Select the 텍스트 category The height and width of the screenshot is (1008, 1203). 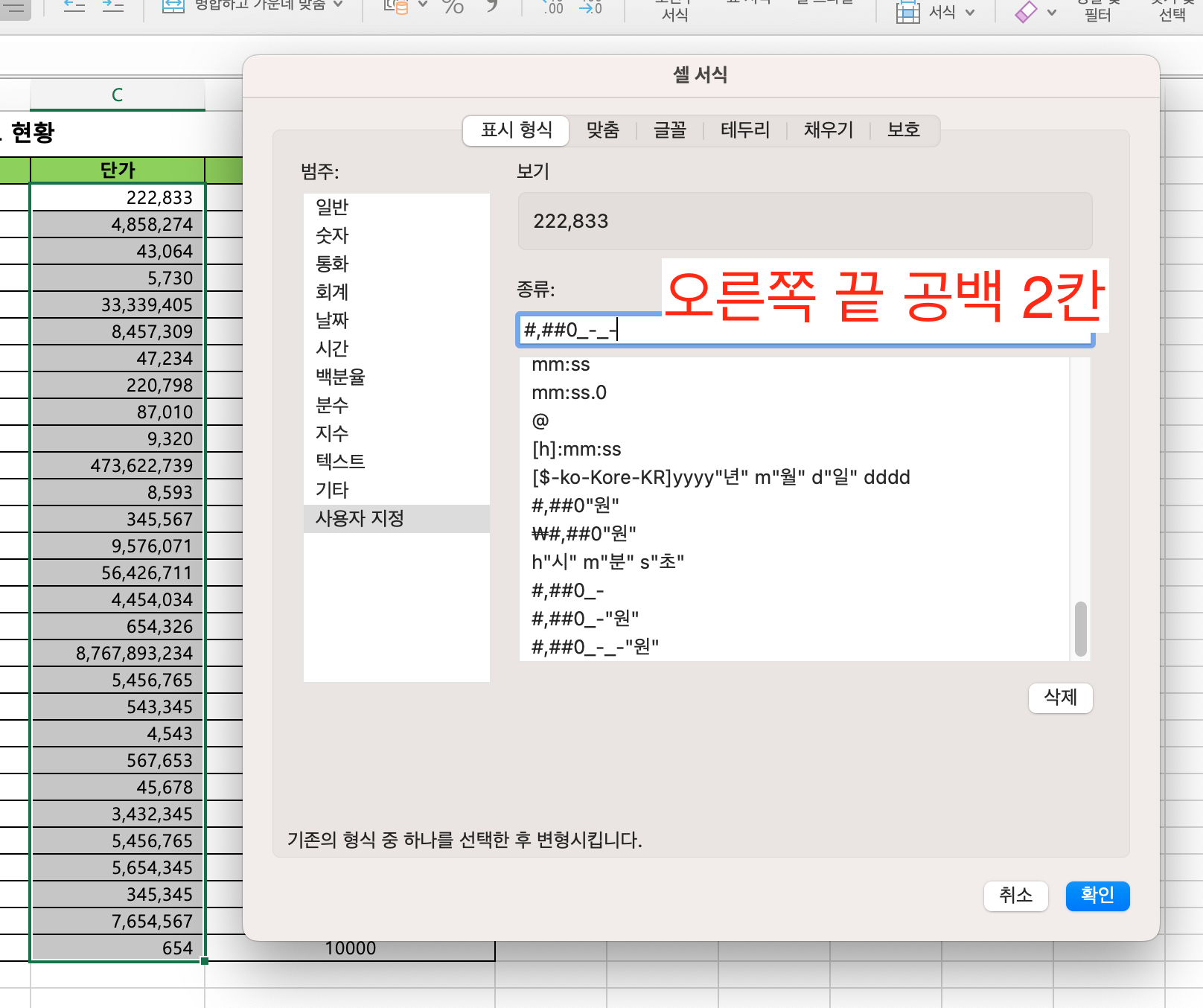click(x=397, y=462)
